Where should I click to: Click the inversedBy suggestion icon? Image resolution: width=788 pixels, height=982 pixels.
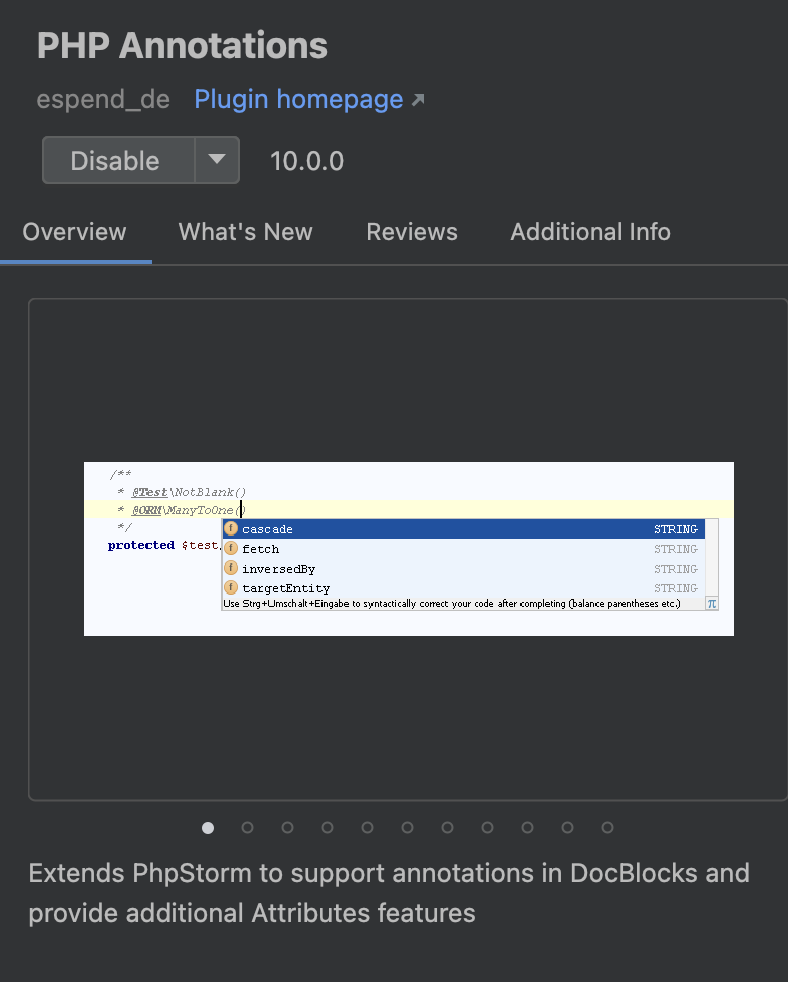[231, 568]
